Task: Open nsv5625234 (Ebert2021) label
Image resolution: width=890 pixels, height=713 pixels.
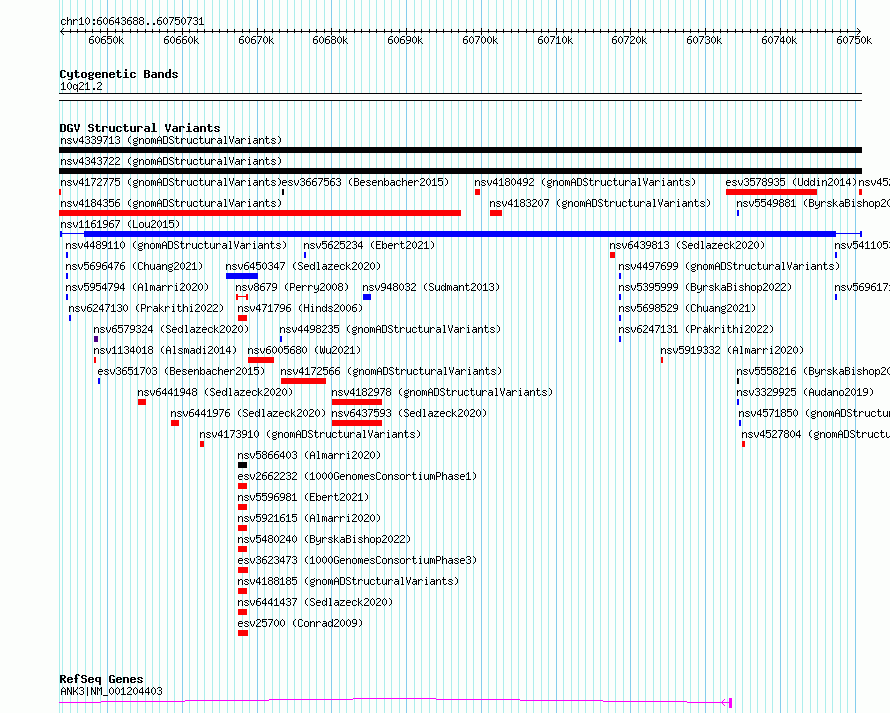Action: pyautogui.click(x=369, y=245)
